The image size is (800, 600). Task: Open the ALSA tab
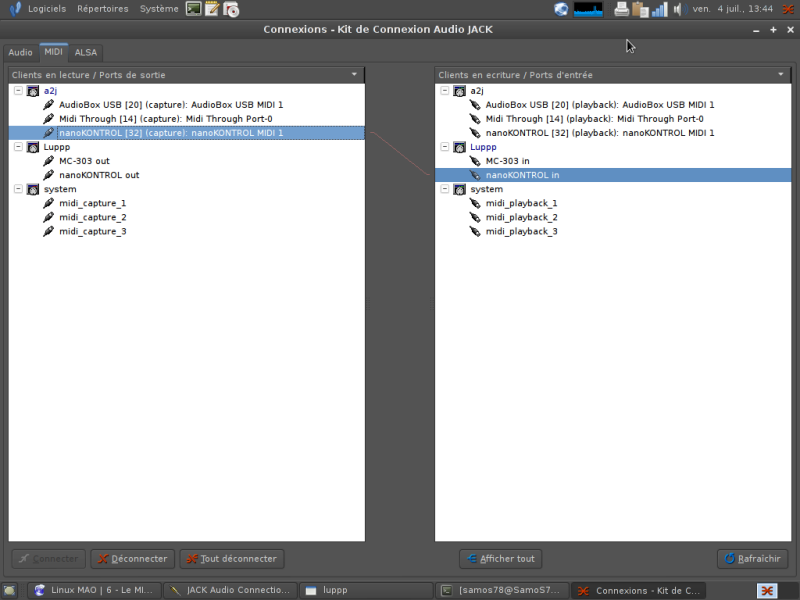coord(85,52)
